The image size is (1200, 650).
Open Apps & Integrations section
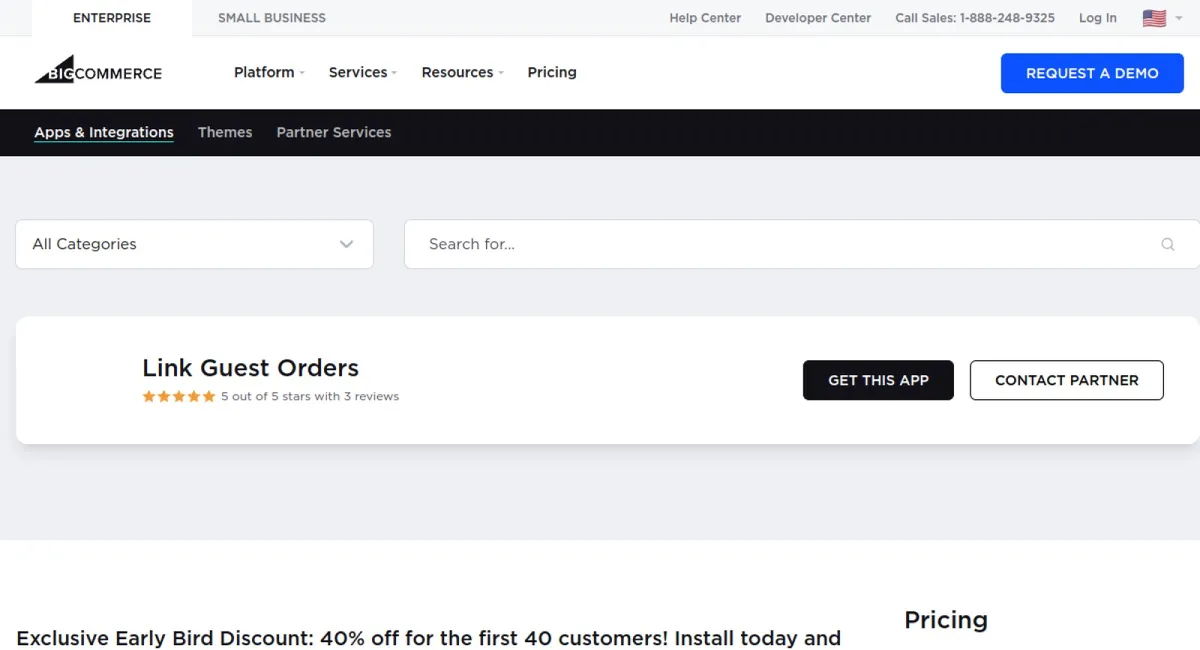pos(104,132)
